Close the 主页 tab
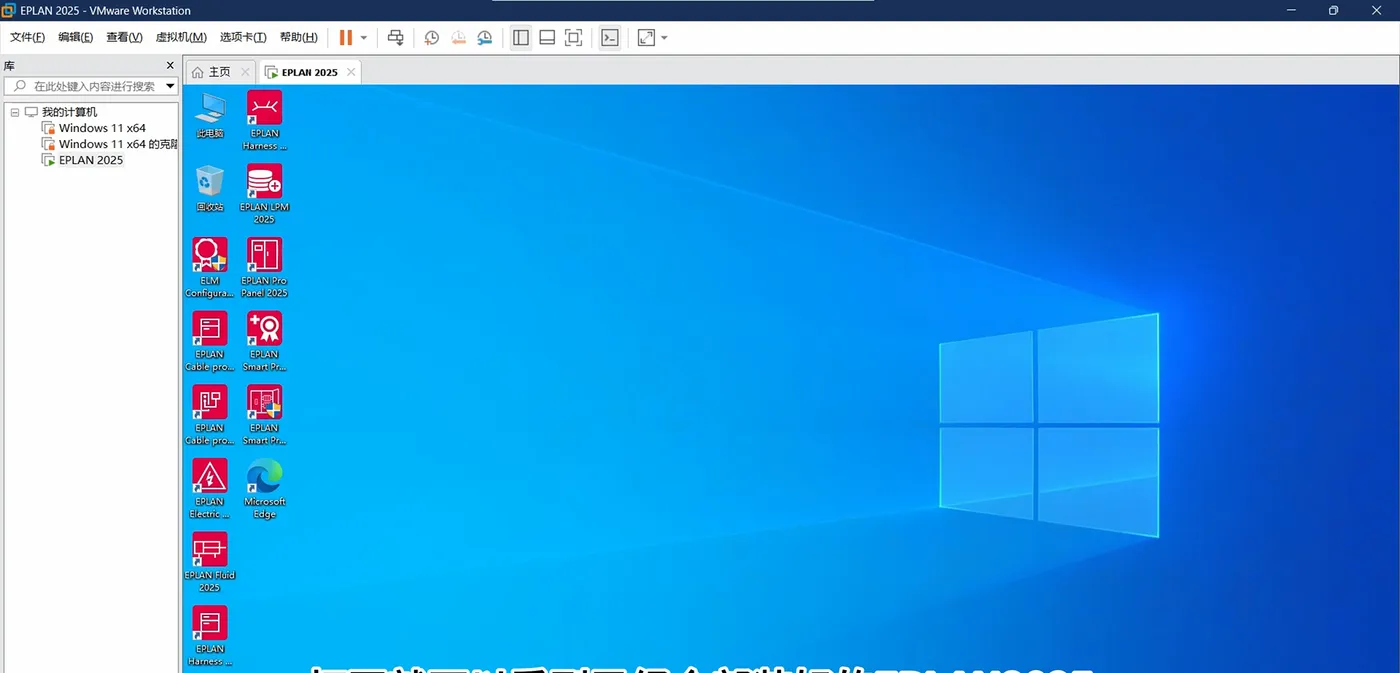Screen dimensions: 1400x673 [245, 72]
